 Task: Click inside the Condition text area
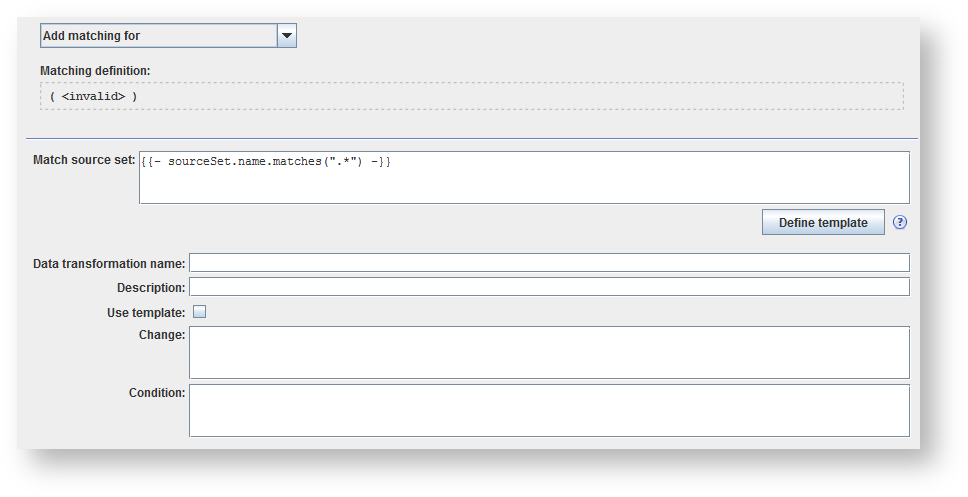tap(549, 410)
